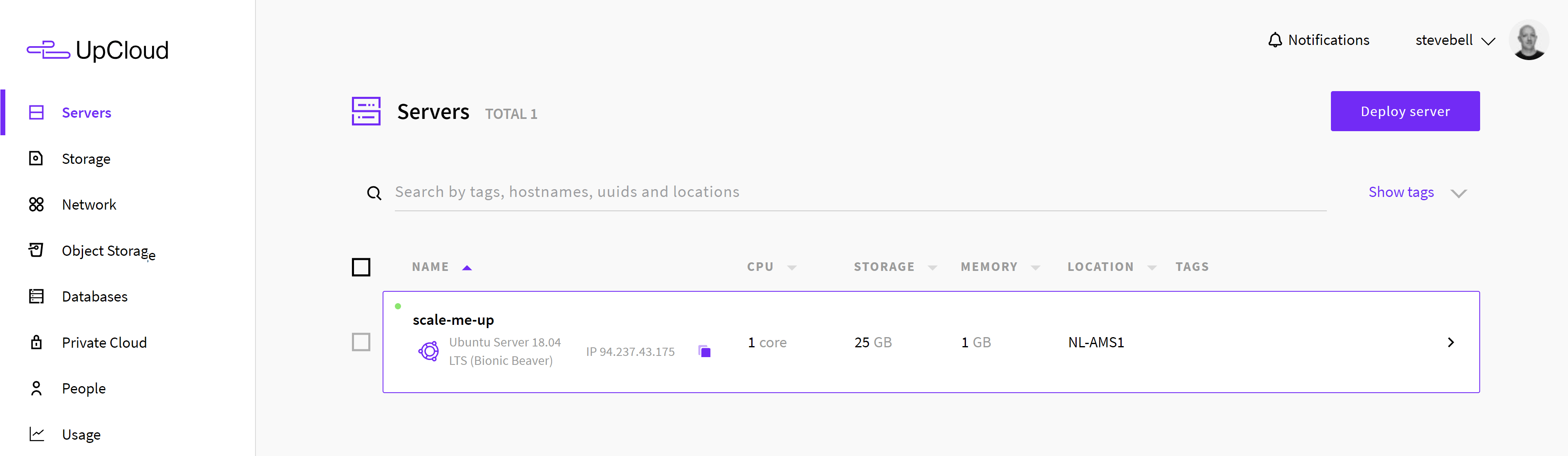Copy the server IP address icon
The image size is (1568, 456).
pyautogui.click(x=705, y=351)
